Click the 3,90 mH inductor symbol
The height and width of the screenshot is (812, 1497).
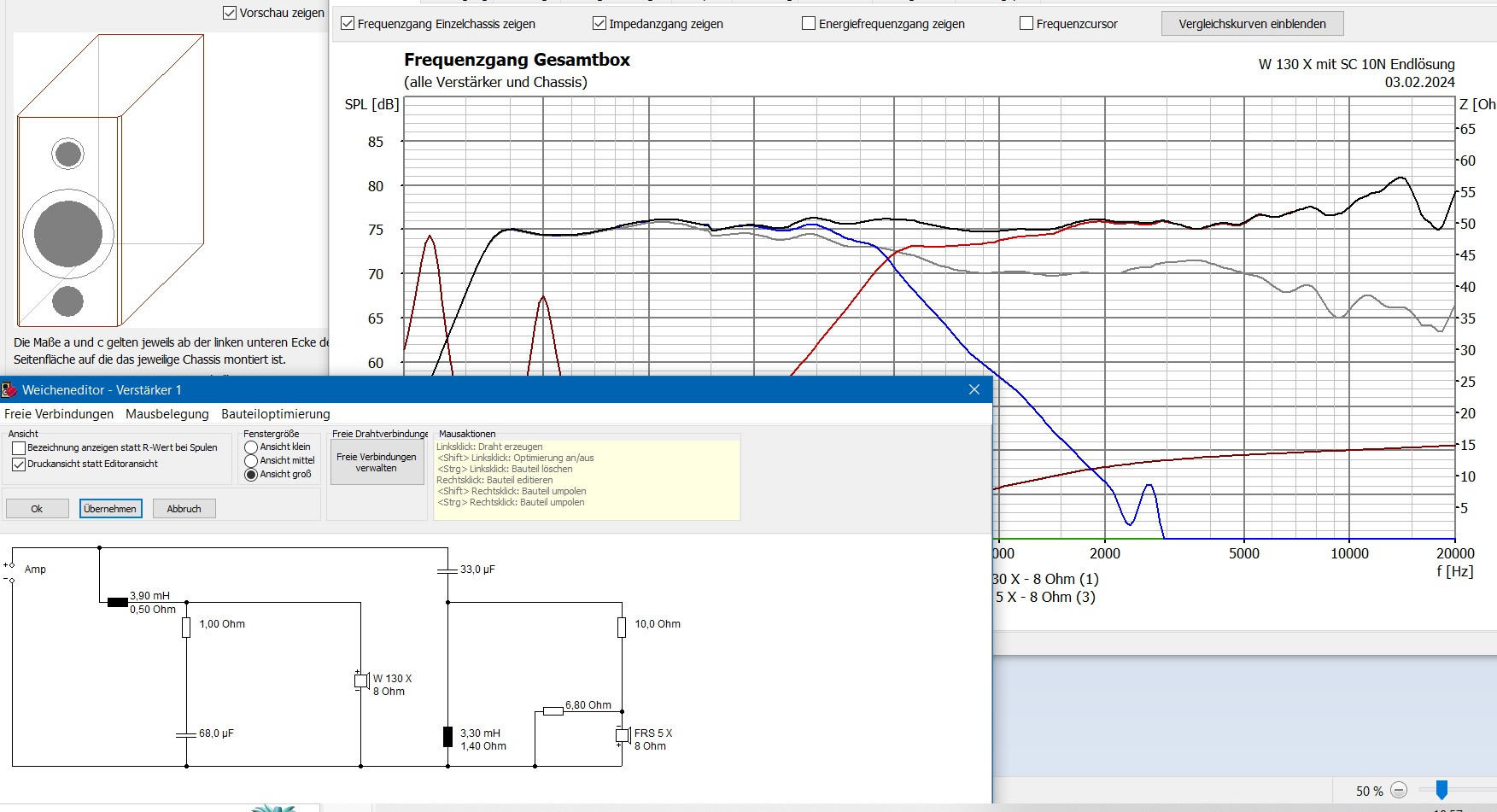click(118, 602)
